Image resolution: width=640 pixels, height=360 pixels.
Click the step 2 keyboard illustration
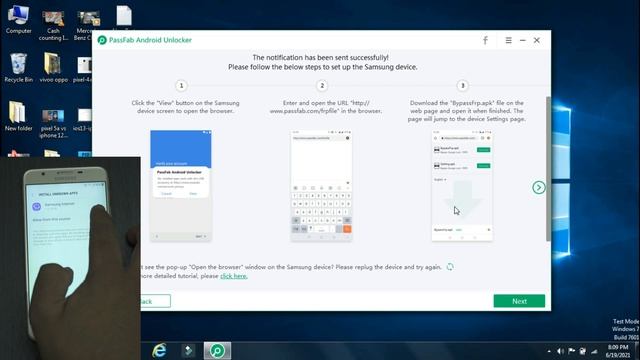click(x=321, y=186)
